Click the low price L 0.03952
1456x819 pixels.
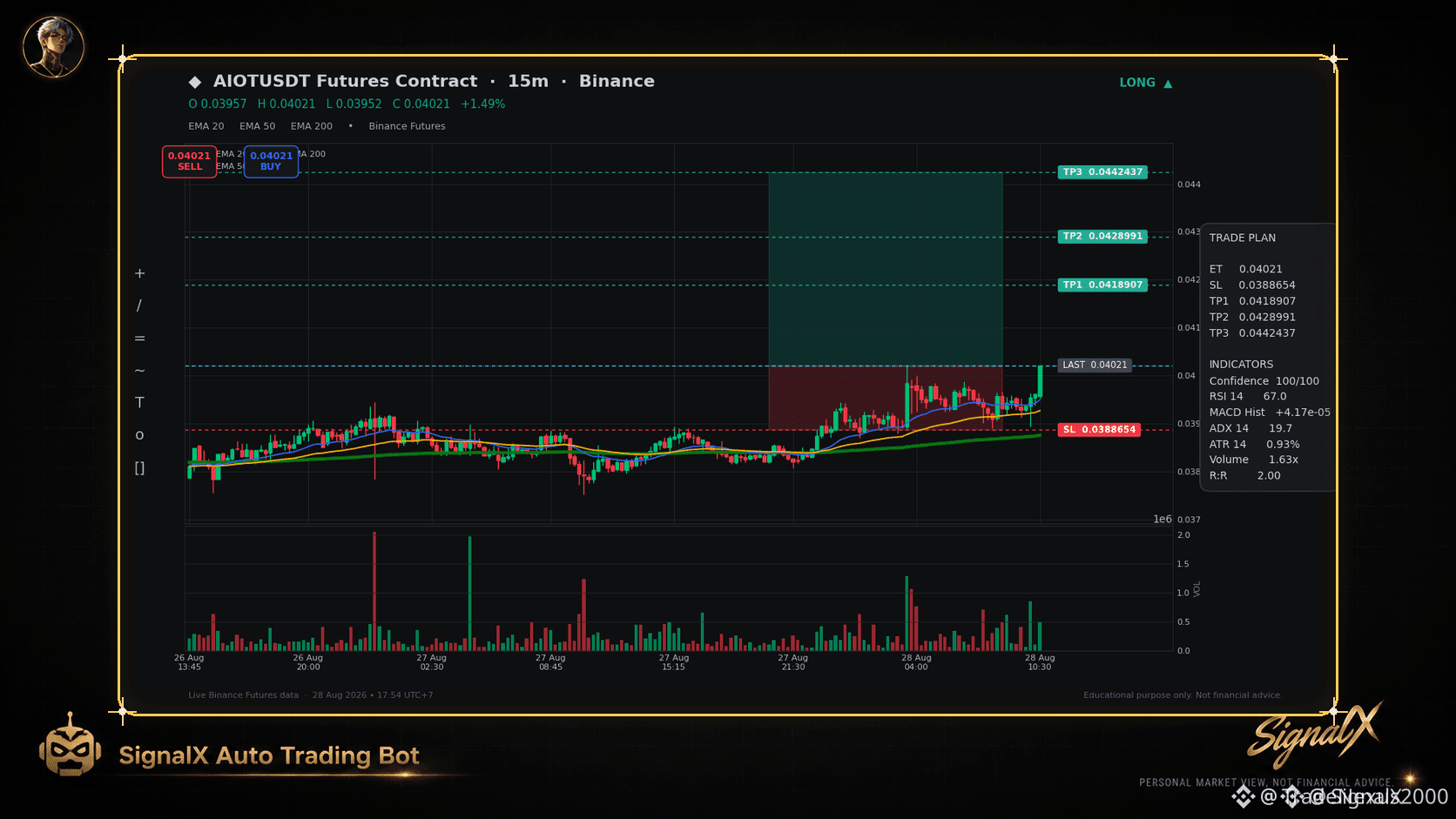point(354,104)
